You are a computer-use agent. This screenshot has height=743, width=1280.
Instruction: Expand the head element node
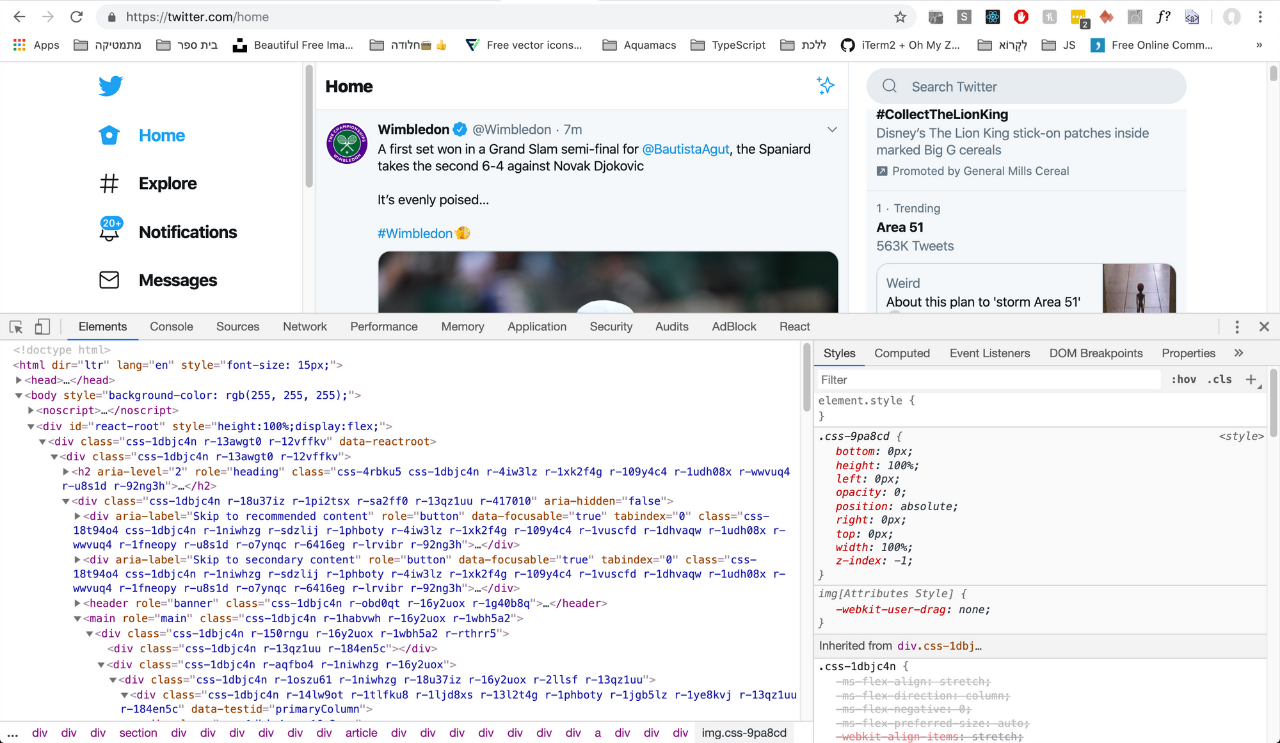point(19,380)
